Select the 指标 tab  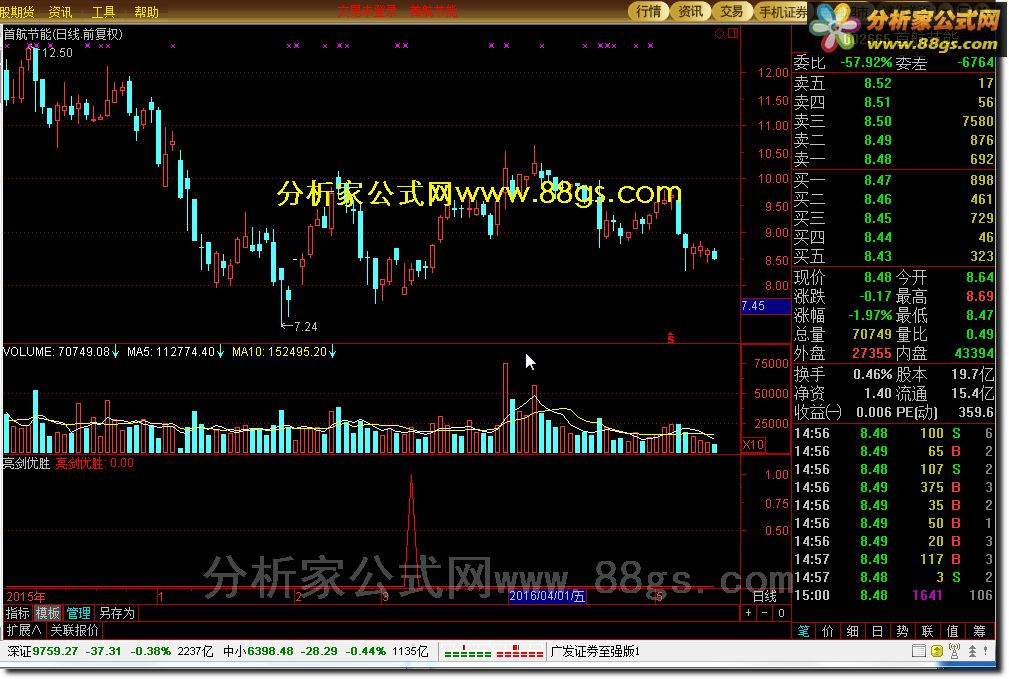pos(17,613)
